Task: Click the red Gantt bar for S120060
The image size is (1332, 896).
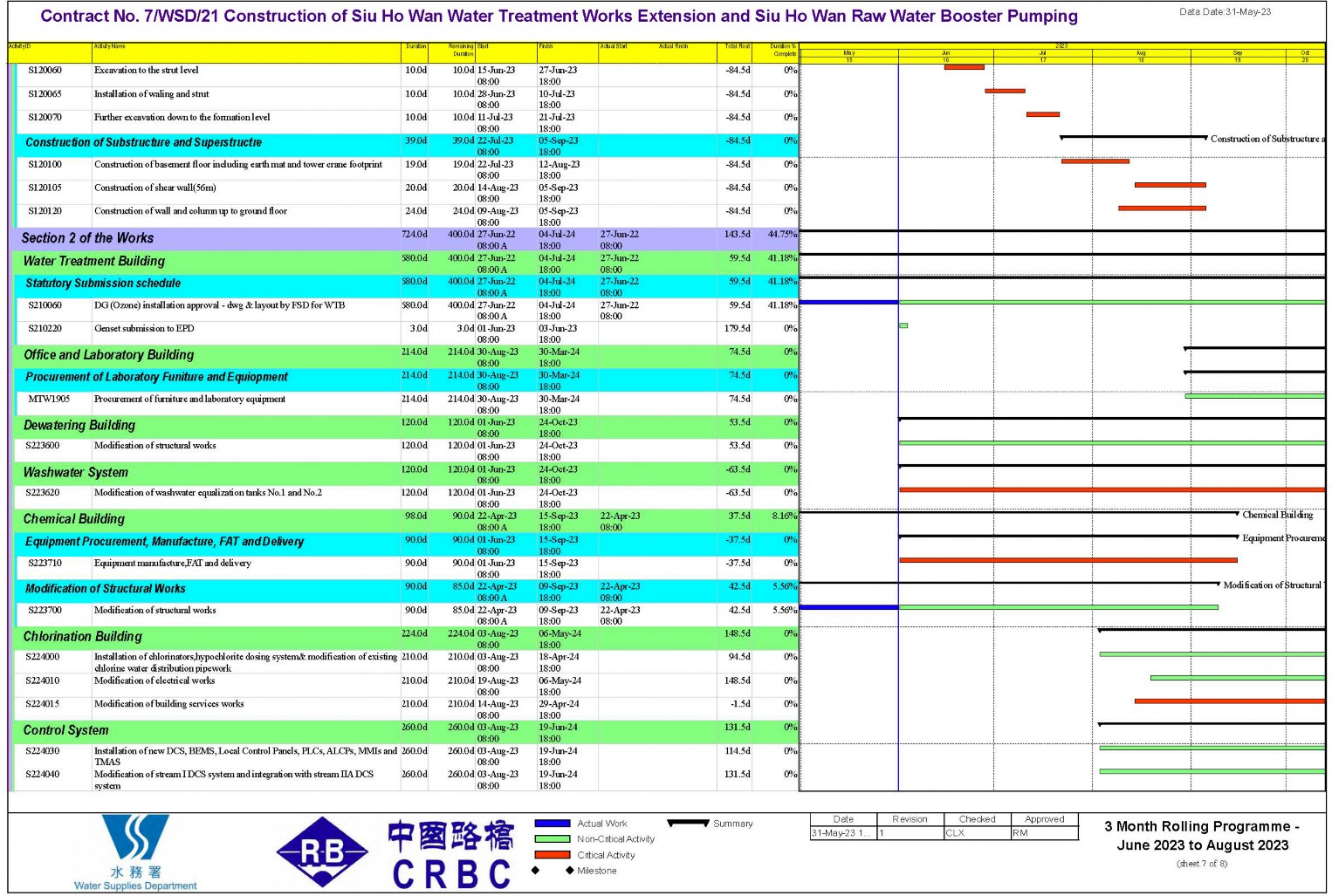Action: click(965, 67)
